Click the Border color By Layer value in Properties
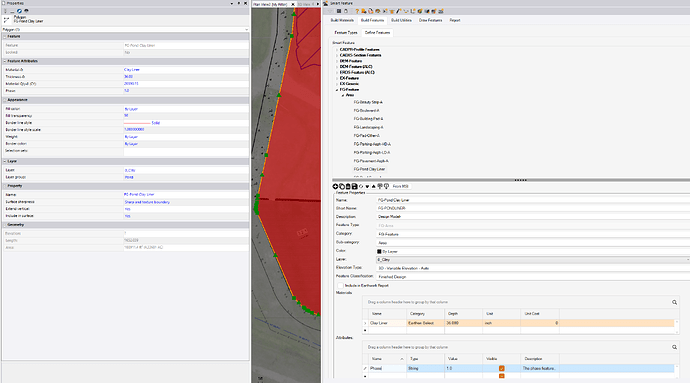 tap(131, 144)
